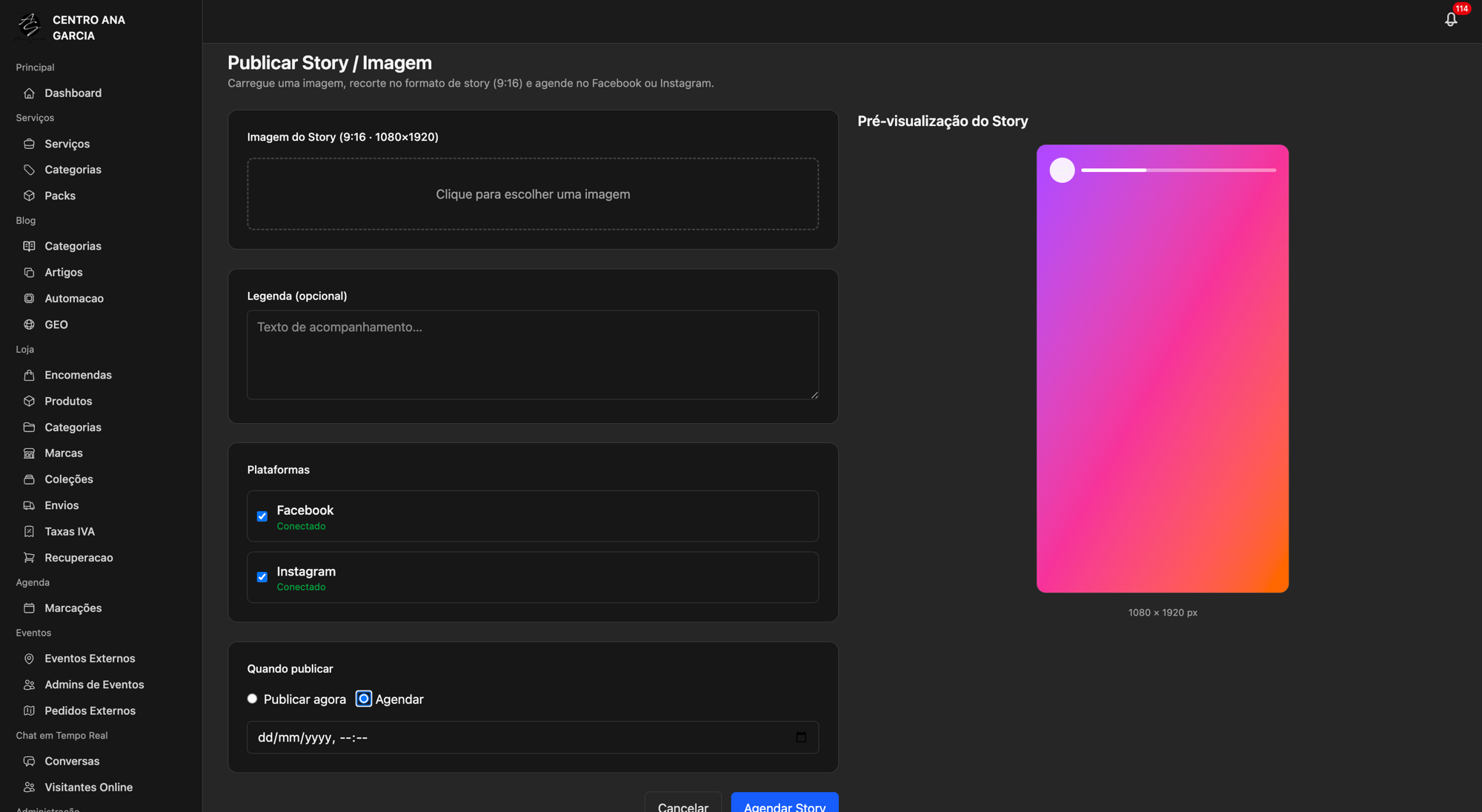Click the folder icon beside Loja Categorias
The image size is (1482, 812).
pos(29,427)
